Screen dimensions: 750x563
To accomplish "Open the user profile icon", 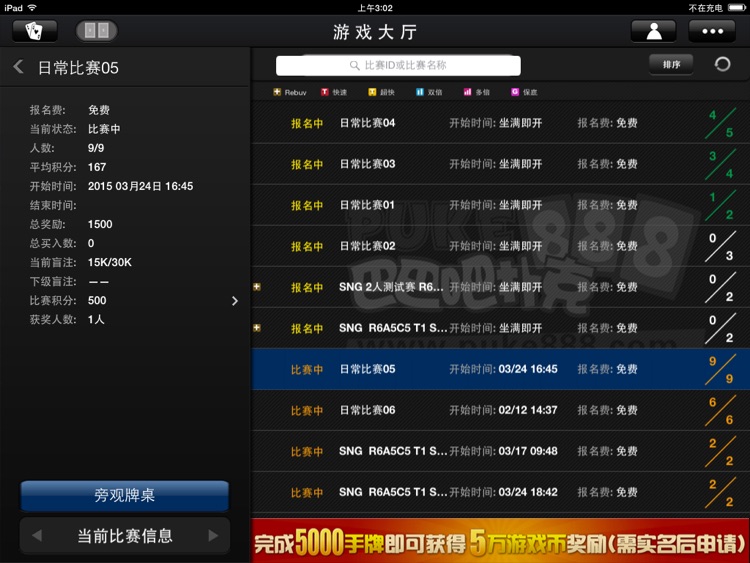I will 653,31.
